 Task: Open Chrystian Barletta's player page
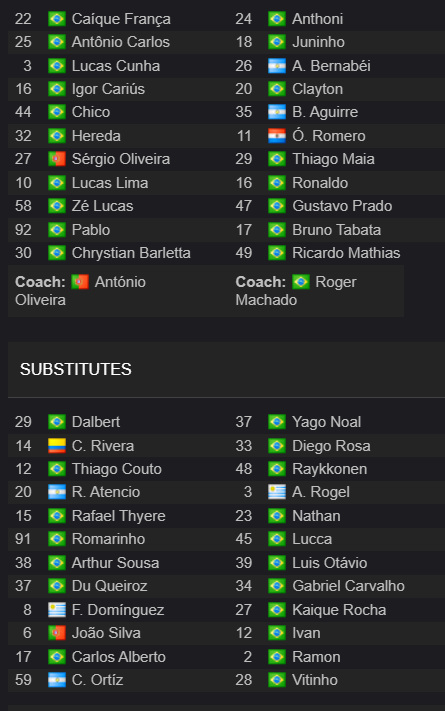tap(131, 253)
